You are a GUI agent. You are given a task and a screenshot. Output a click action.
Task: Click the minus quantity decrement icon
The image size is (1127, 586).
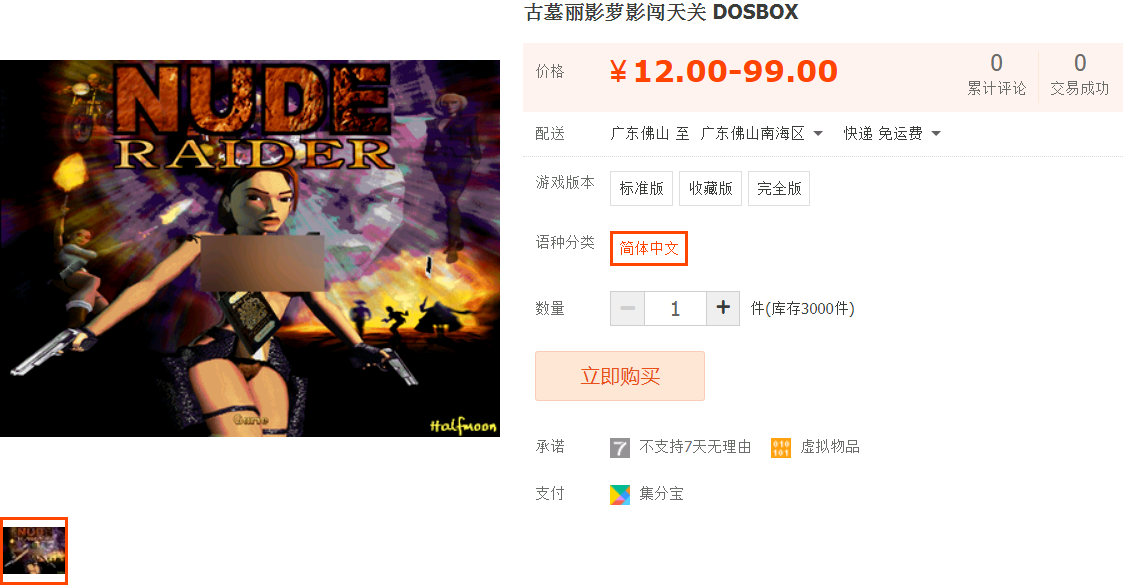pos(627,308)
